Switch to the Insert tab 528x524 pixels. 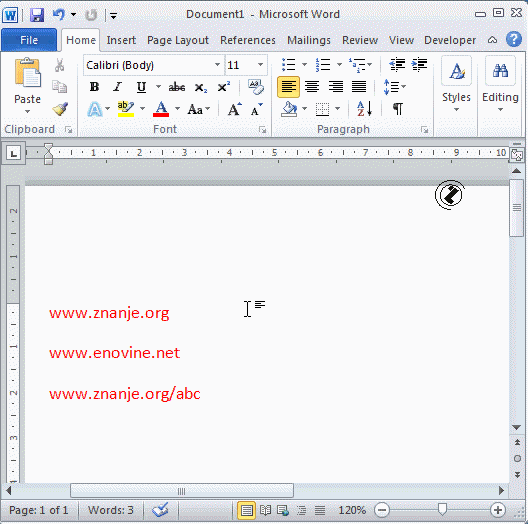[x=121, y=40]
